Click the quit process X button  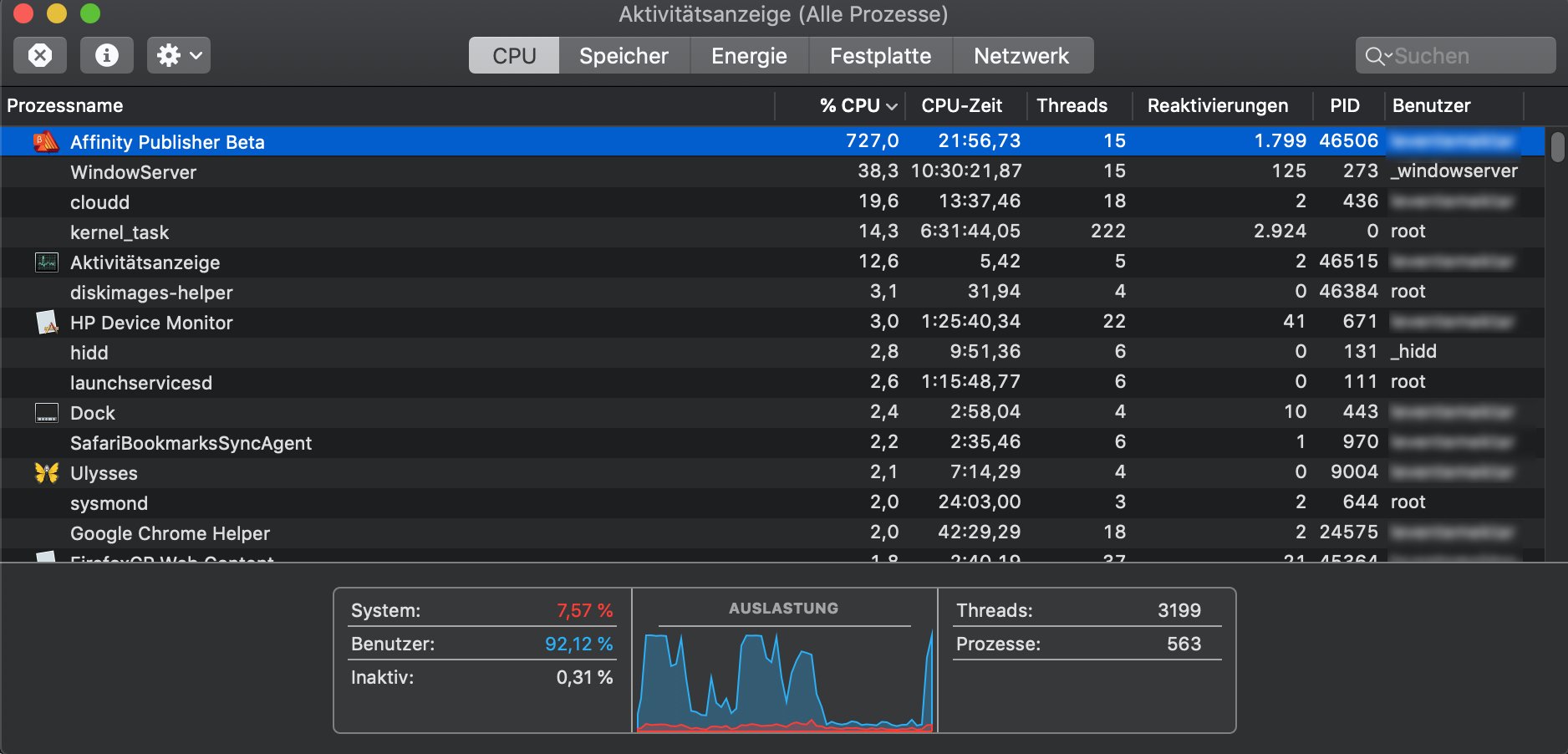[x=40, y=55]
